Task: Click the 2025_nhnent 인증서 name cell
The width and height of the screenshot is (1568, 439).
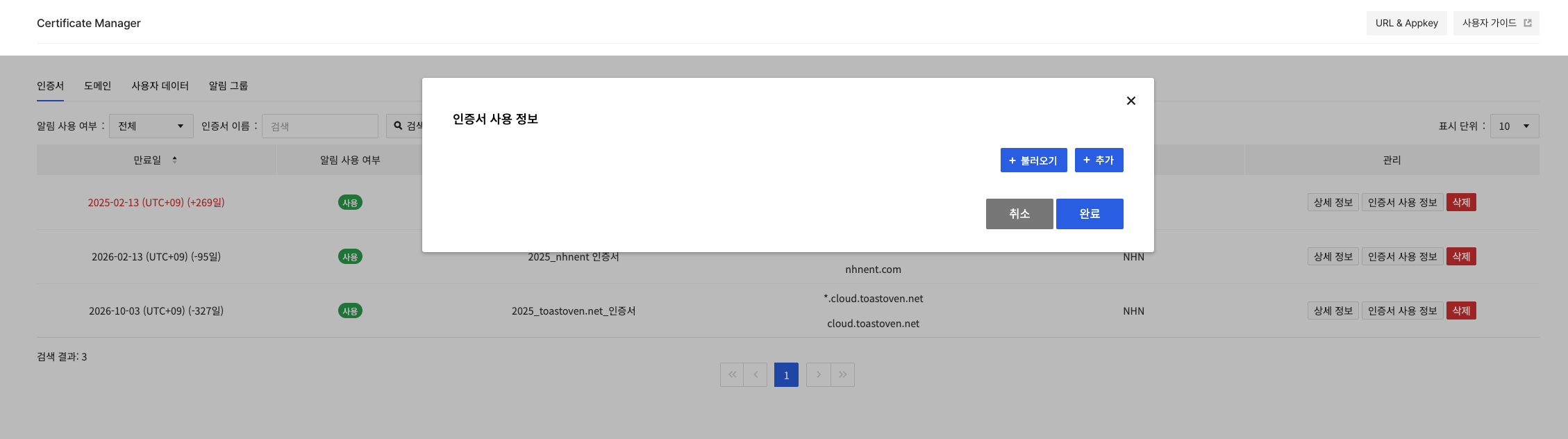Action: [574, 256]
